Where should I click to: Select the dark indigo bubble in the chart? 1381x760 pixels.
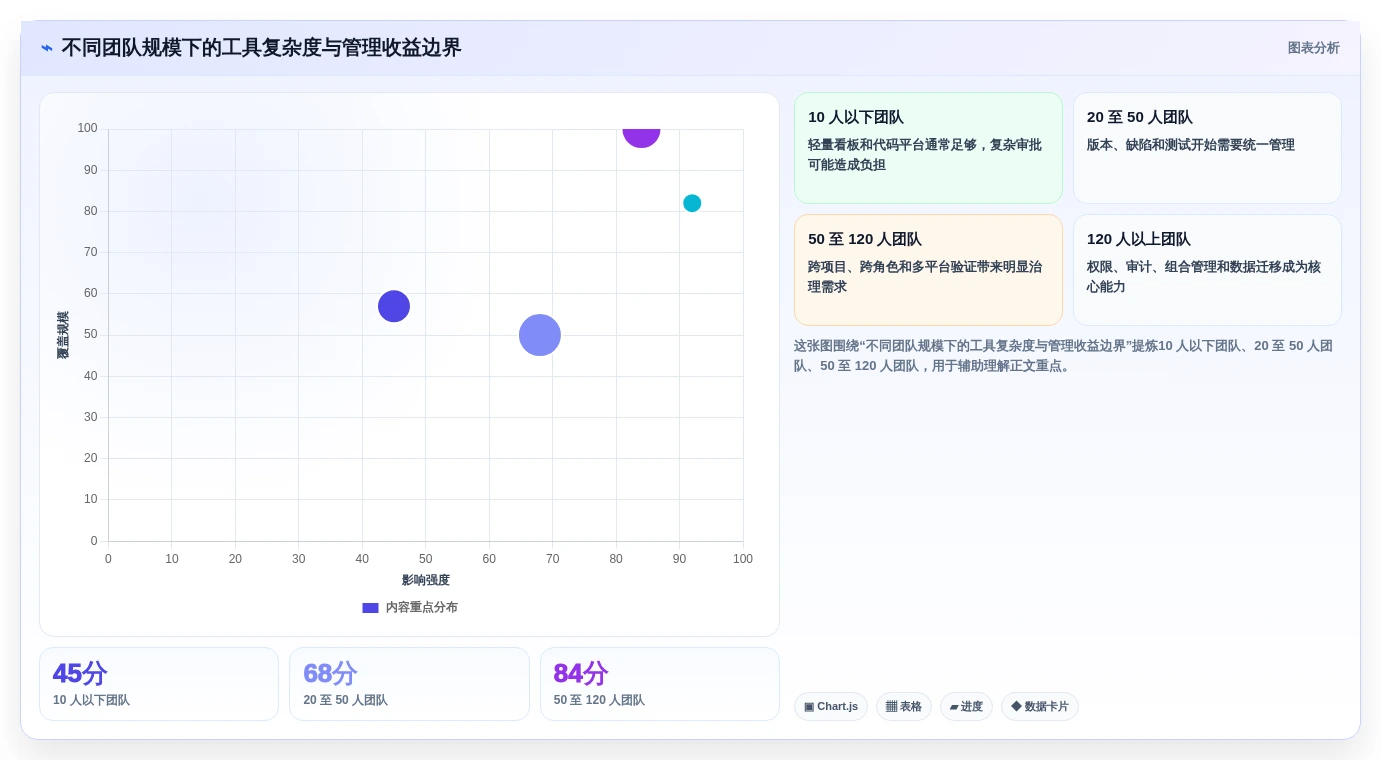click(x=394, y=307)
